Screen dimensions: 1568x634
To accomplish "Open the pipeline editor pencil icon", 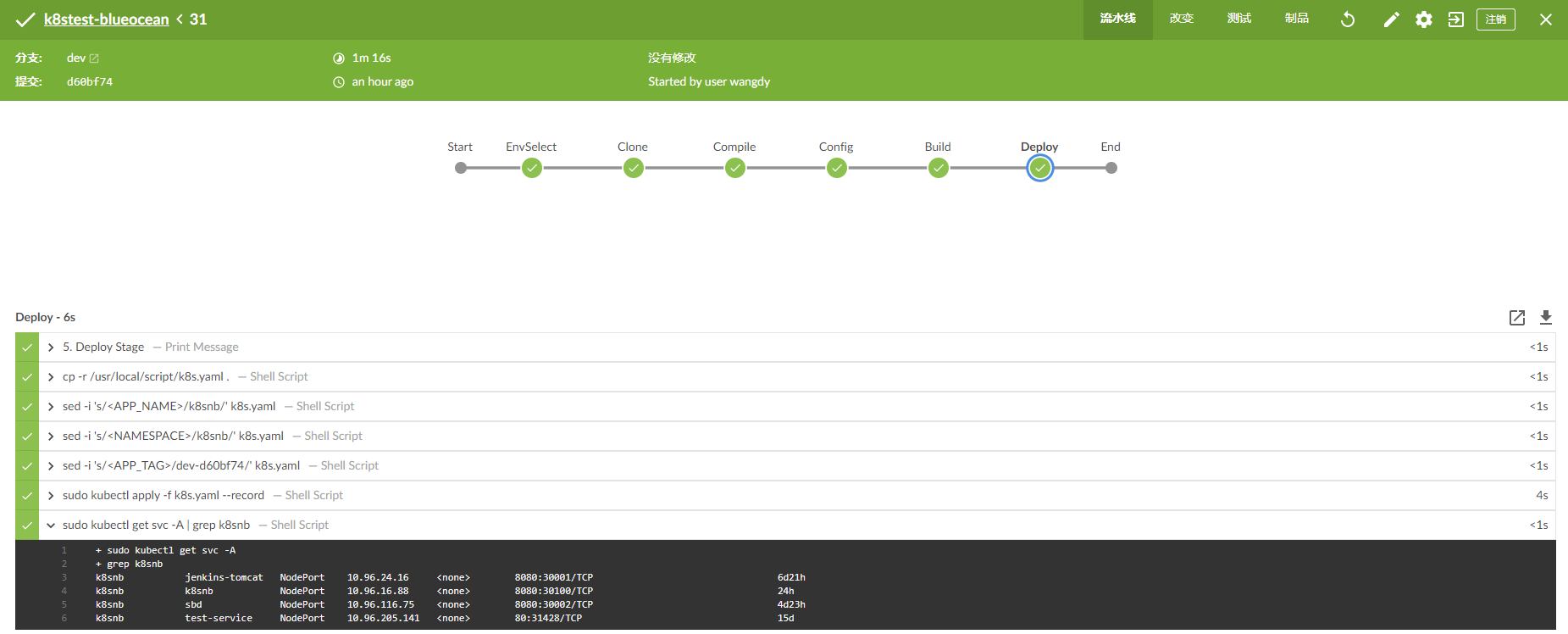I will 1391,19.
